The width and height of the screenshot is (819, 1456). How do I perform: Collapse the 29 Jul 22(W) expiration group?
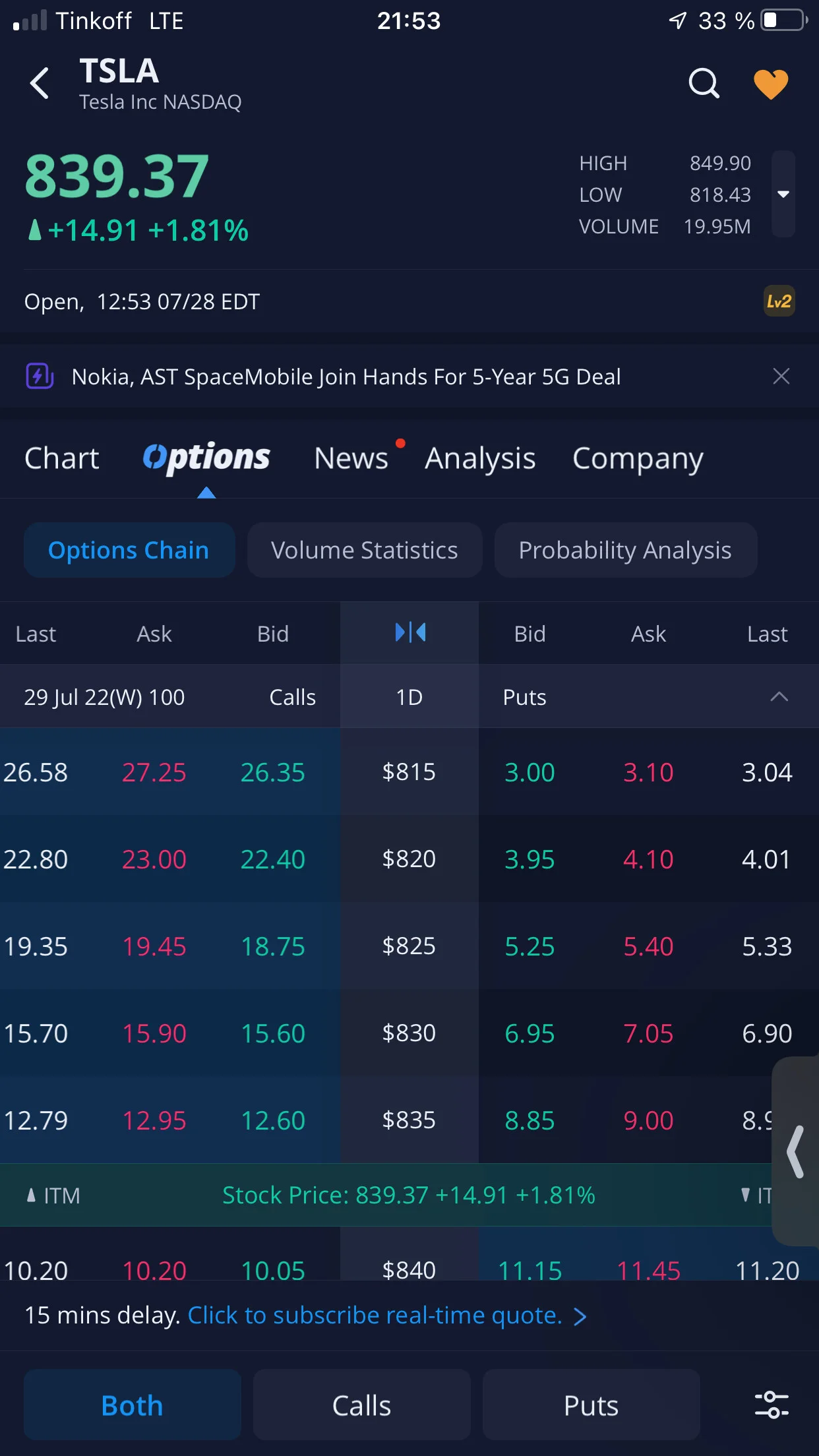click(x=779, y=696)
